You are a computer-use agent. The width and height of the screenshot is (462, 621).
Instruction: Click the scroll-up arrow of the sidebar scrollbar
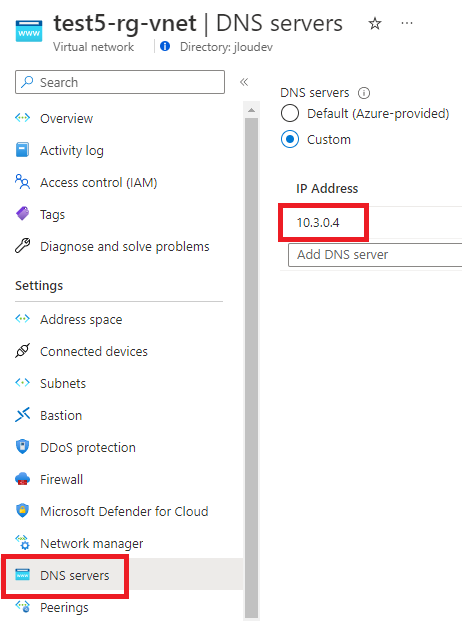coord(251,110)
